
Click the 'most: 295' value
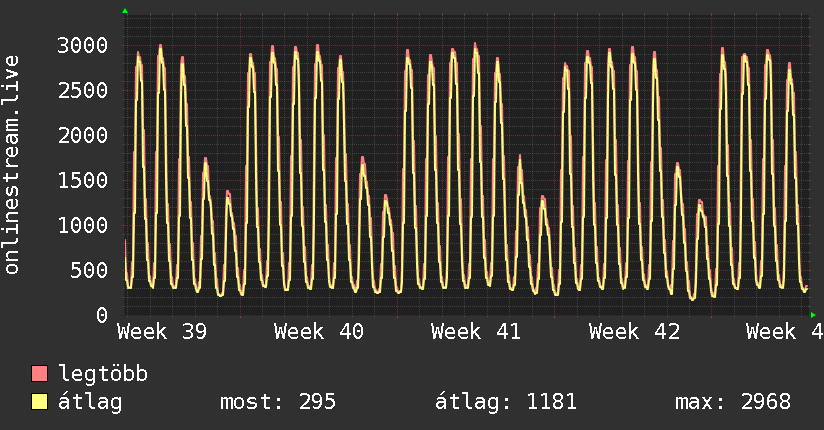277,402
